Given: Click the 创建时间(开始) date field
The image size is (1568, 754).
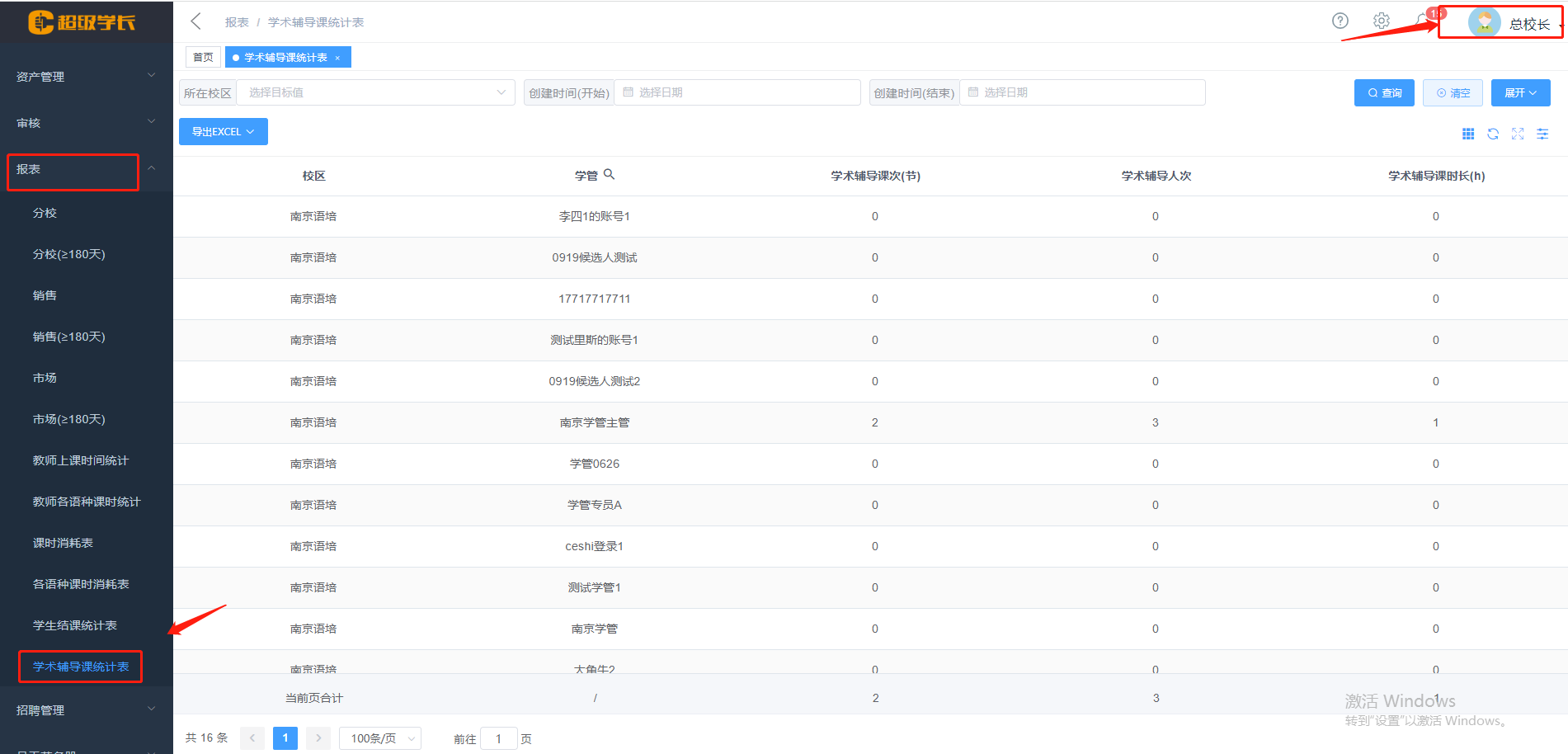Looking at the screenshot, I should click(x=737, y=92).
